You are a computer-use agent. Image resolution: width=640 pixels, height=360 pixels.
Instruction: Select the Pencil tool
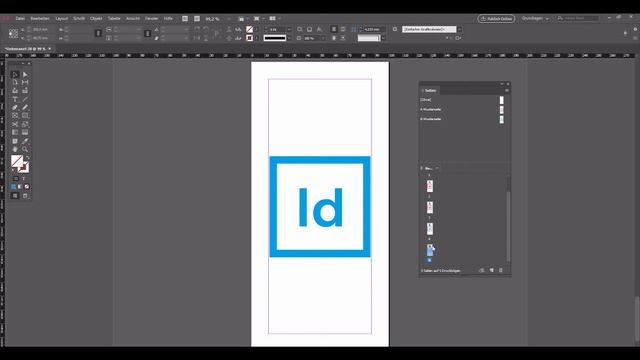click(25, 107)
